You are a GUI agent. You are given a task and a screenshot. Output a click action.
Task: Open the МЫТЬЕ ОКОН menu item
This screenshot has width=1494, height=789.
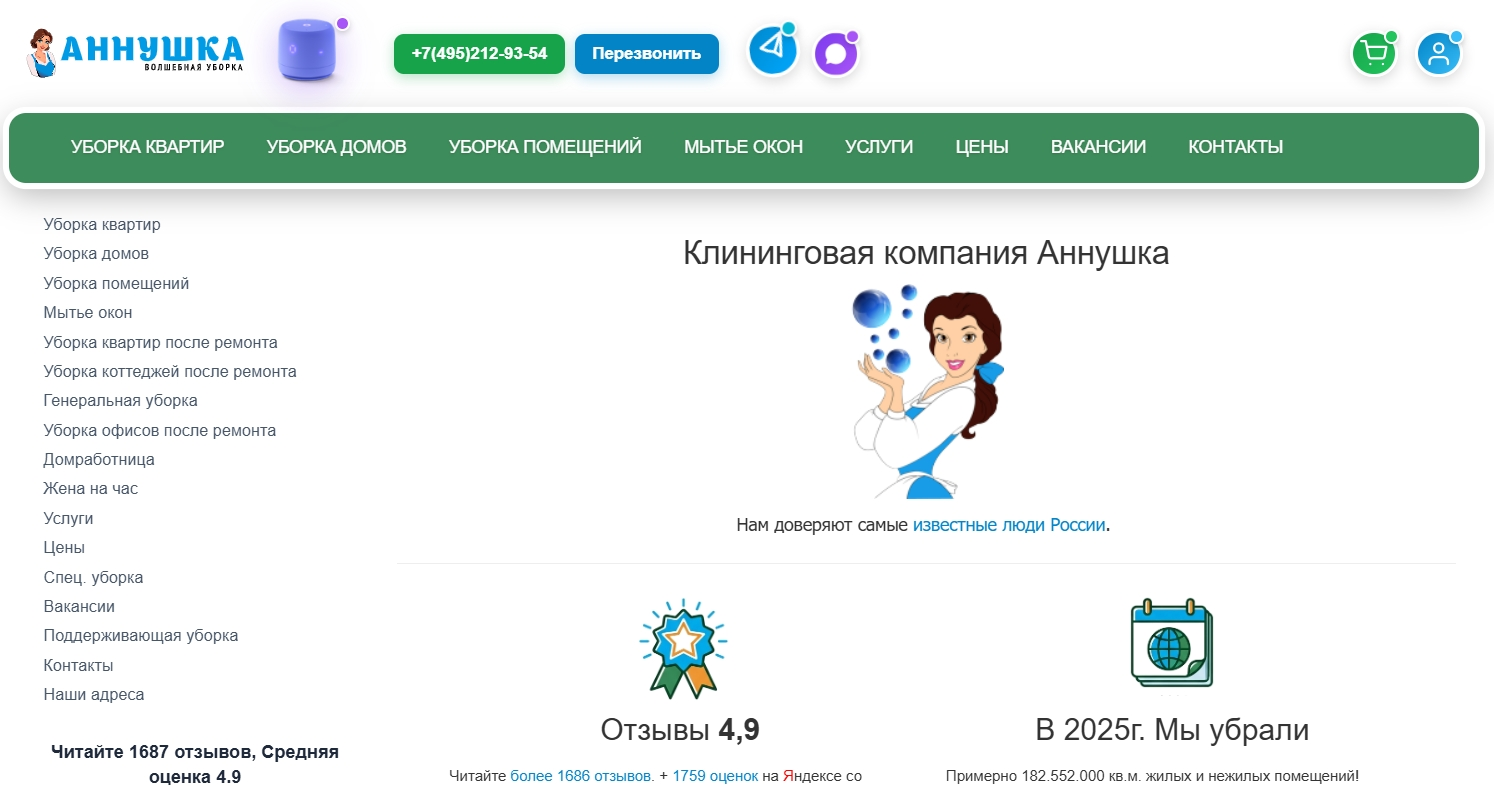[x=743, y=147]
